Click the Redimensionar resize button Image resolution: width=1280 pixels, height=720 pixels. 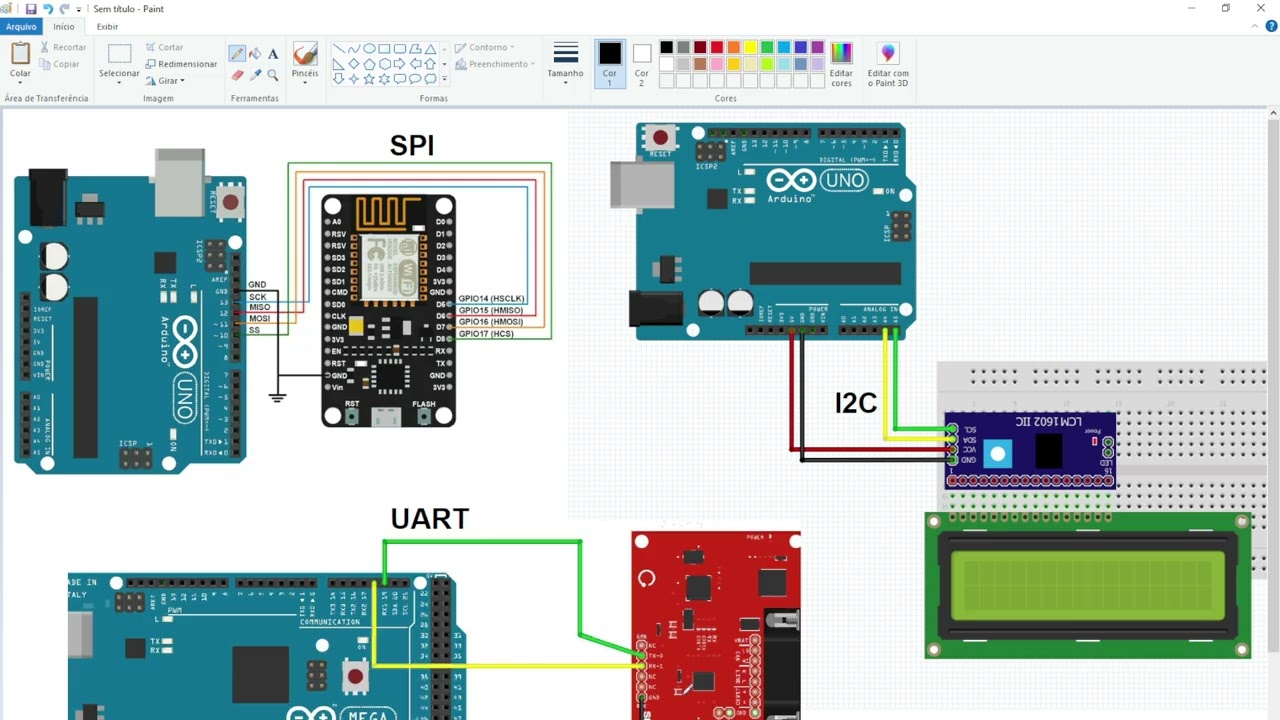pos(181,64)
